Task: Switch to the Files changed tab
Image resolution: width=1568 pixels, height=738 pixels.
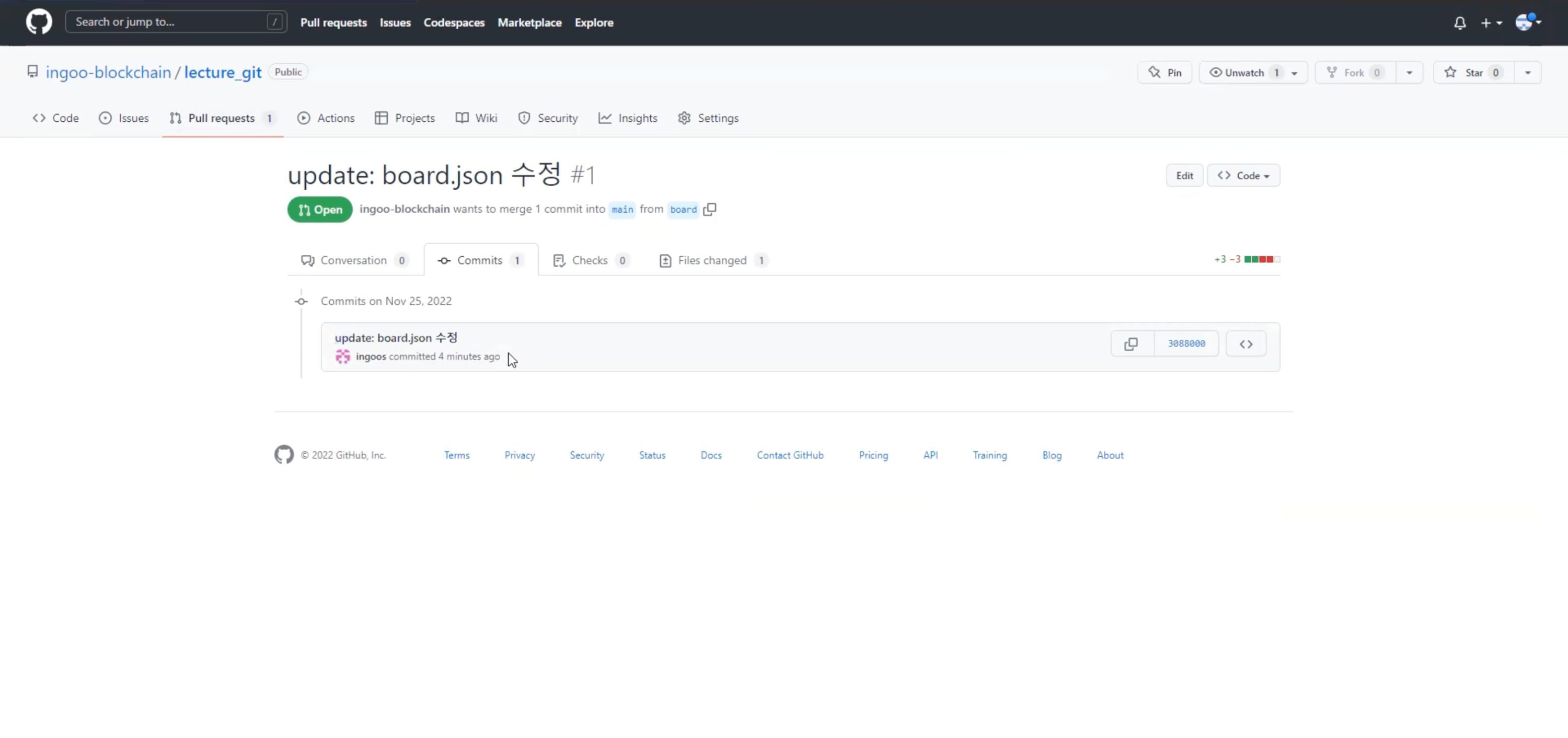Action: 712,261
